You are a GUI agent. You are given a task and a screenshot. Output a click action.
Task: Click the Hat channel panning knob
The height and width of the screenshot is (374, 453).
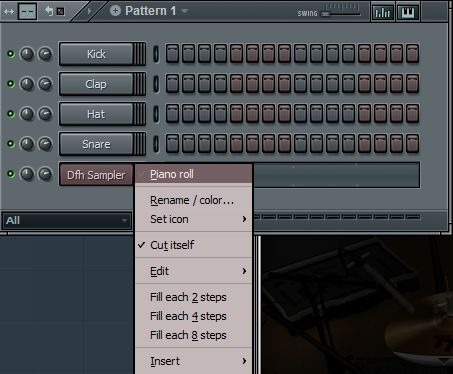click(45, 114)
